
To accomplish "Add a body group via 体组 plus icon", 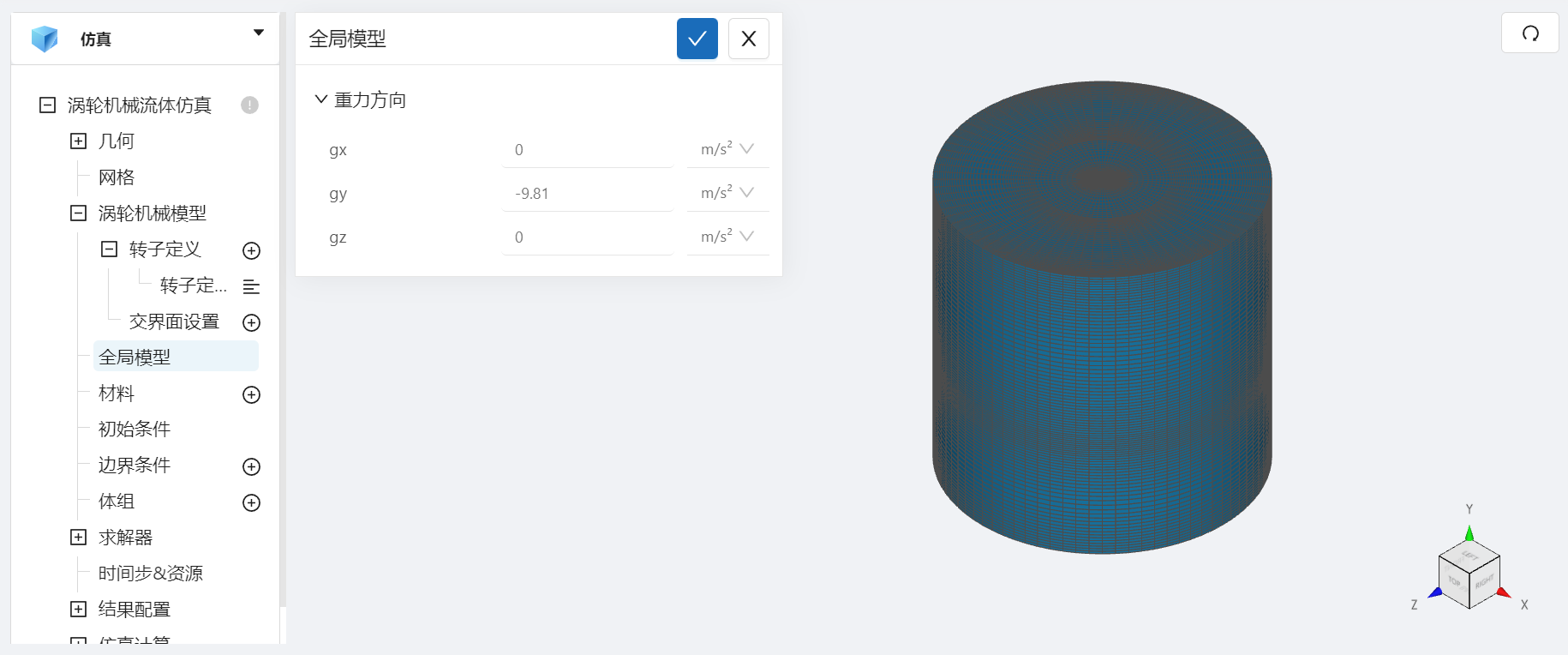I will (x=251, y=502).
